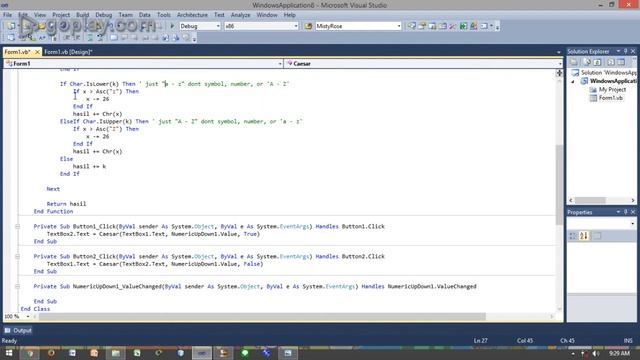Open the Debug menu

[x=104, y=15]
